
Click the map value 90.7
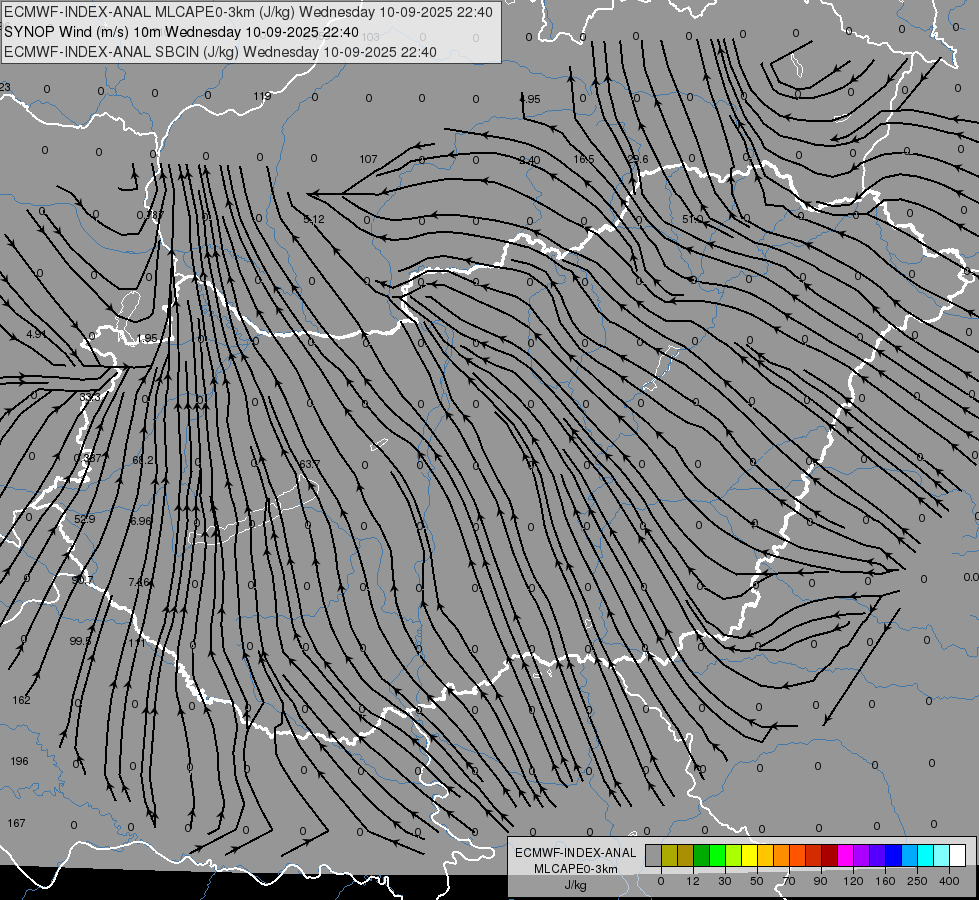[x=82, y=580]
